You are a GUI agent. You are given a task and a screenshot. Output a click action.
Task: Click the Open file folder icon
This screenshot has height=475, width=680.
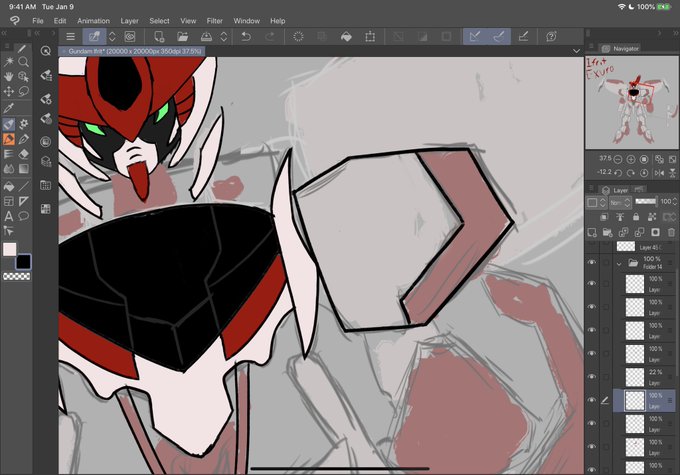(183, 36)
